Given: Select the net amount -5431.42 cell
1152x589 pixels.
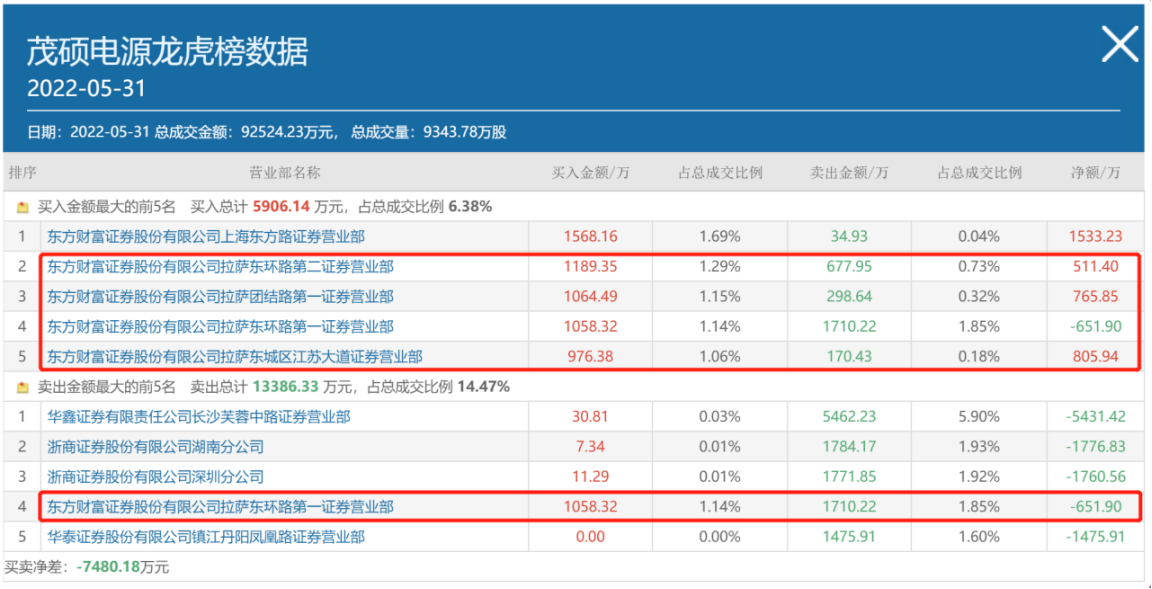Looking at the screenshot, I should click(x=1095, y=417).
